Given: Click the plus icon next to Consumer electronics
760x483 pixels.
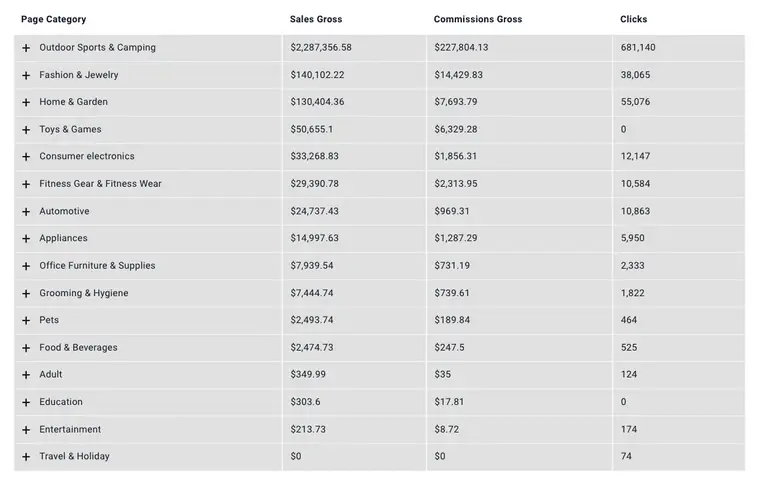Looking at the screenshot, I should 26,157.
